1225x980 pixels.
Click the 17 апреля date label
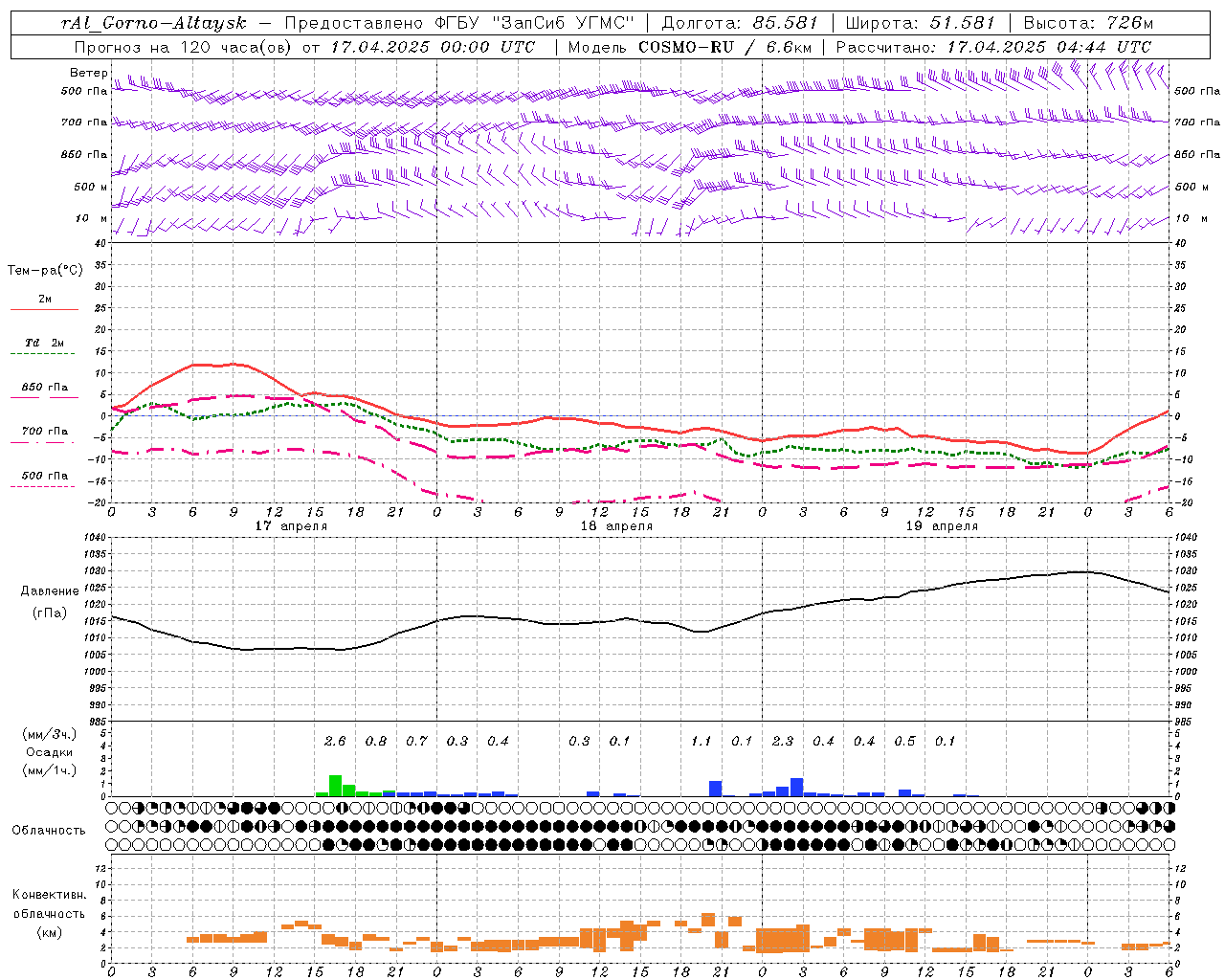coord(291,525)
